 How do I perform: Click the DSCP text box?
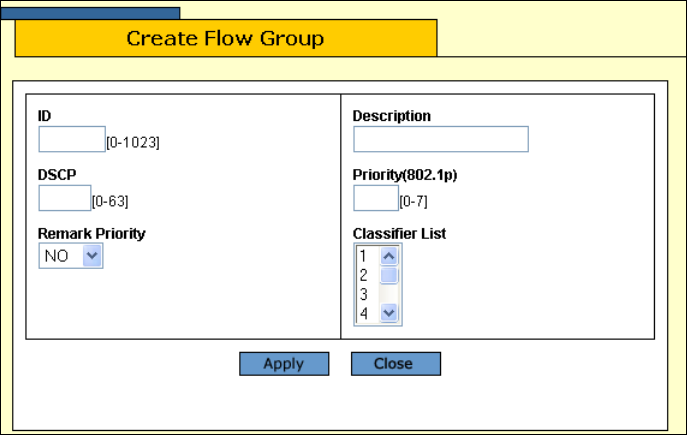[65, 199]
